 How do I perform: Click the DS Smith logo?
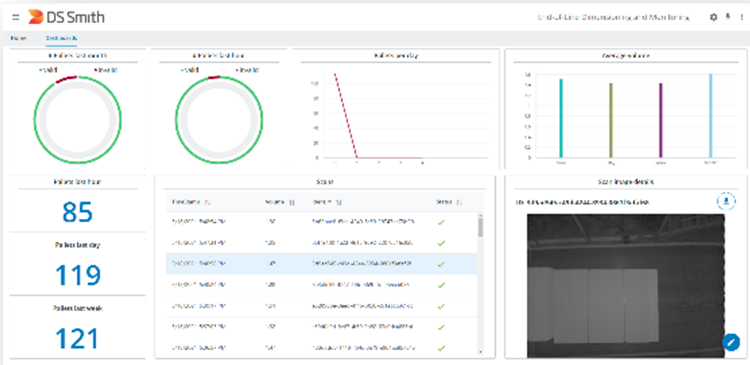(66, 18)
